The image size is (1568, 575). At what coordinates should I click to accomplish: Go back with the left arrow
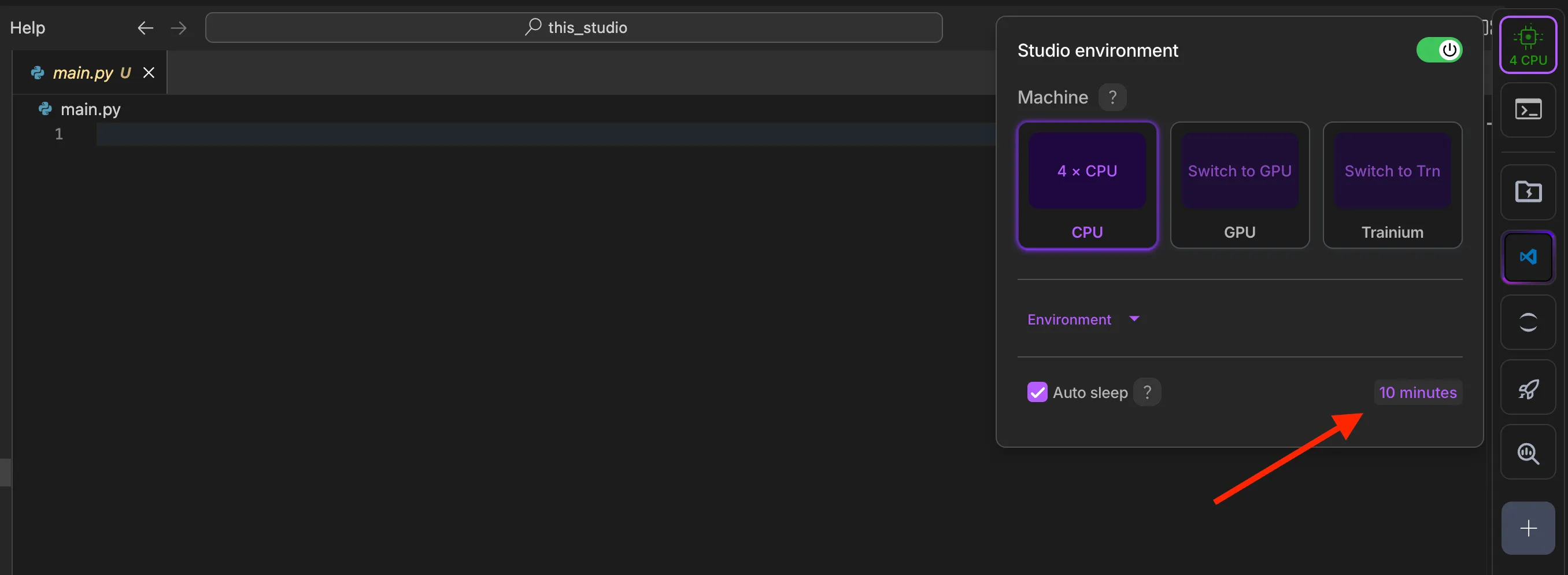point(145,27)
